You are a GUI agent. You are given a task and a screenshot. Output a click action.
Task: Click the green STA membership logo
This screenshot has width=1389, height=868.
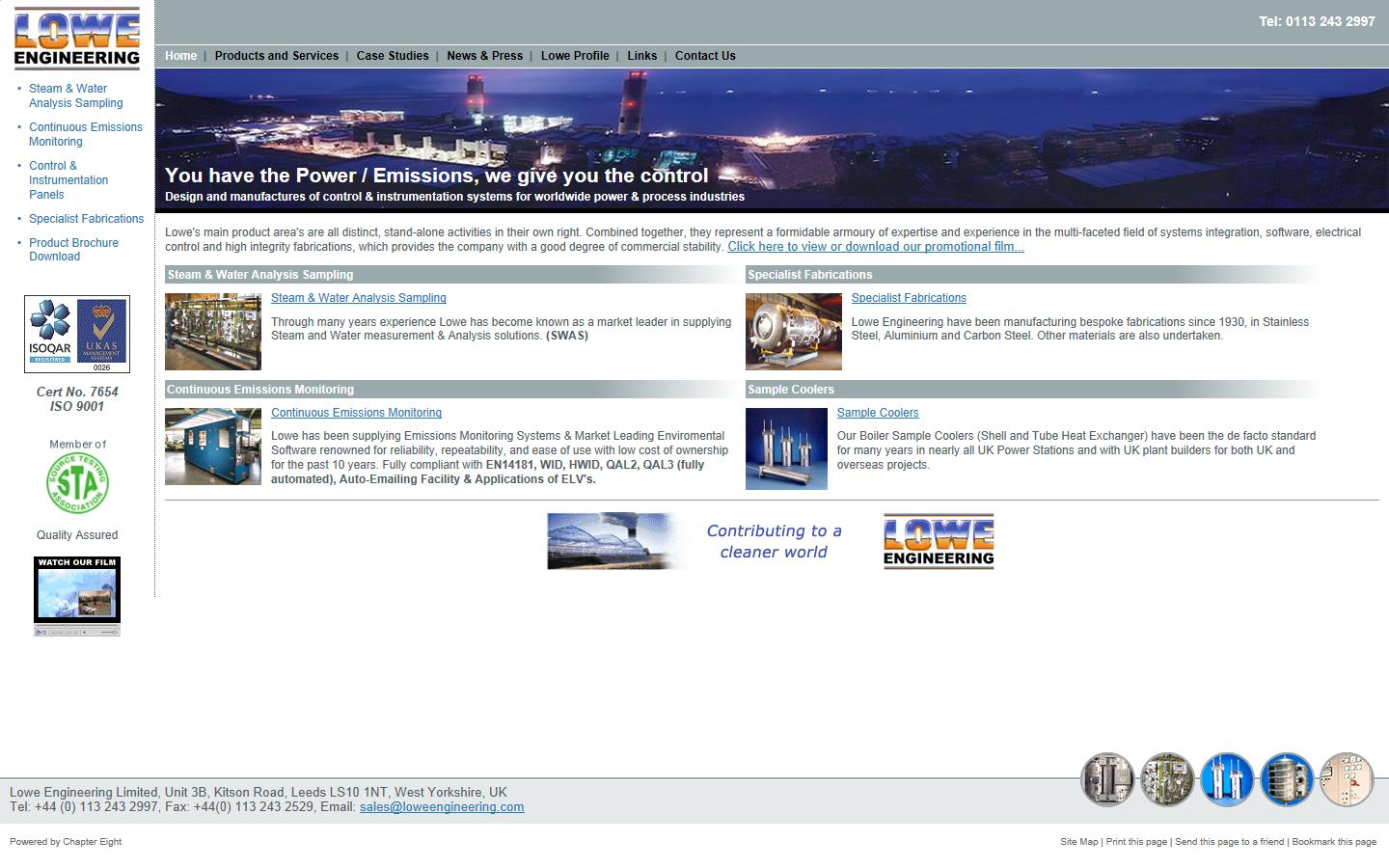coord(77,483)
